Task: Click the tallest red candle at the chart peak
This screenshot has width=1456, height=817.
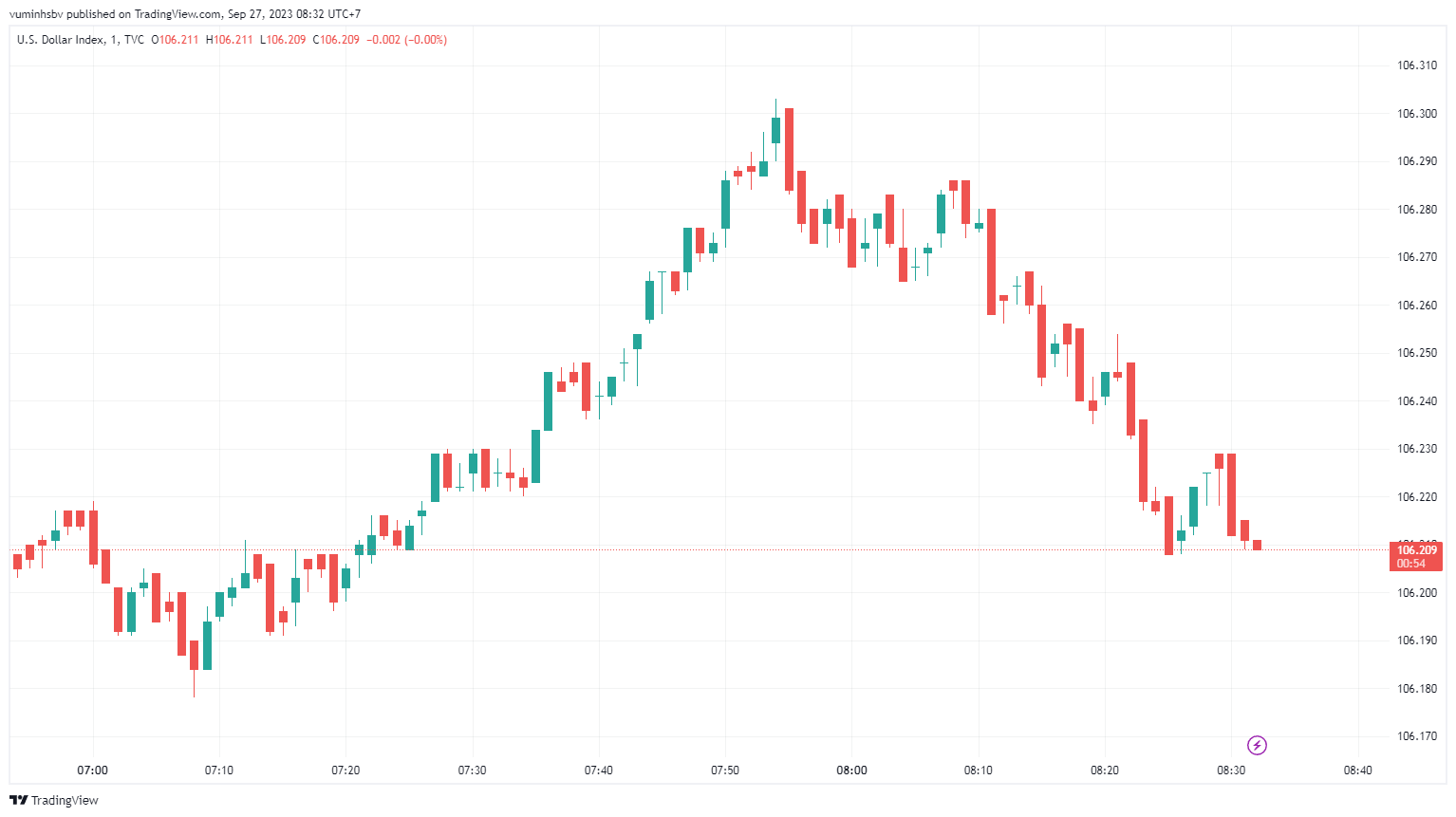Action: tap(789, 149)
